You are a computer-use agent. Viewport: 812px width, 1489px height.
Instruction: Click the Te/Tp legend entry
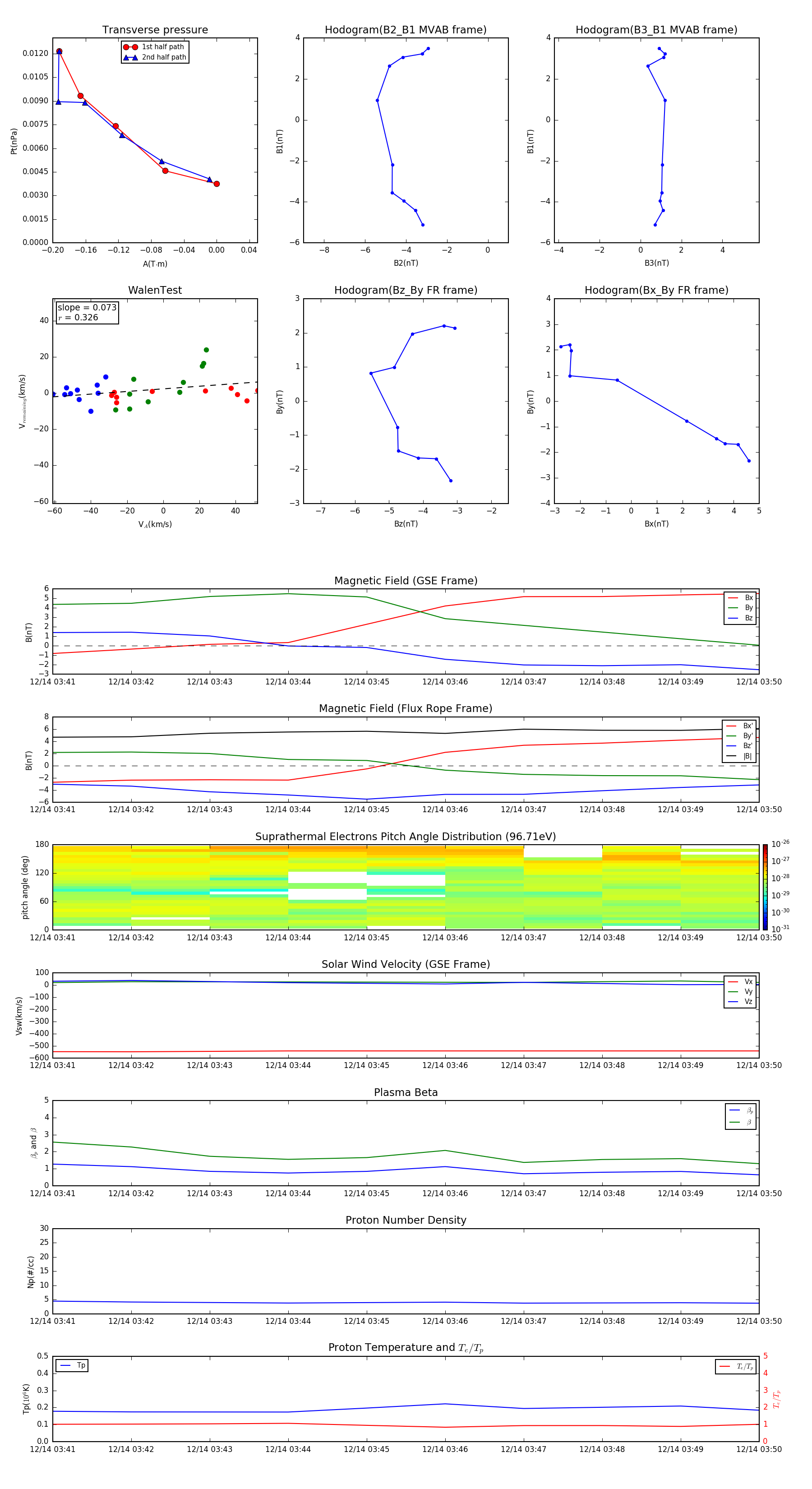[736, 1366]
